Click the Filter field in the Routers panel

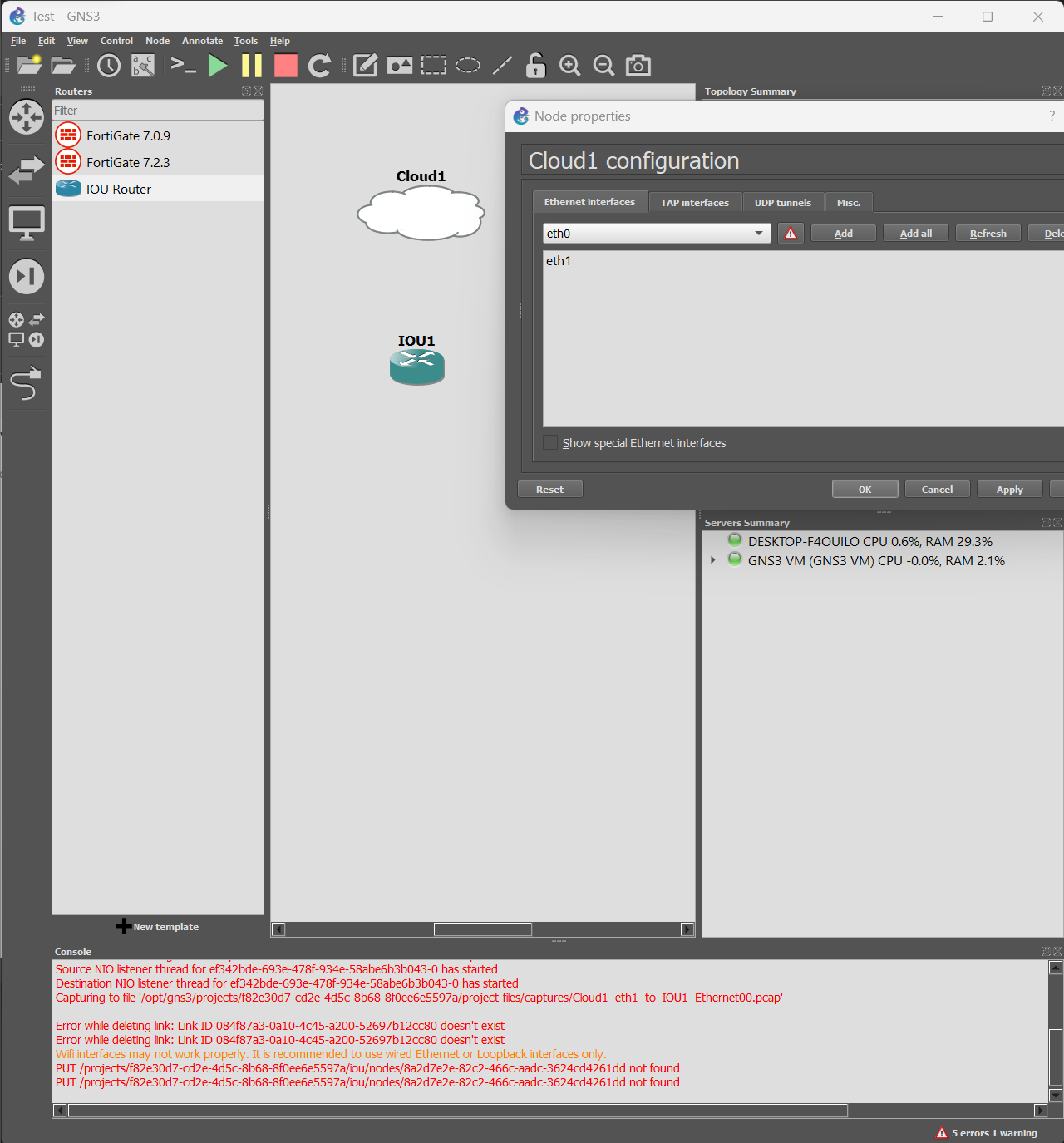coord(158,110)
